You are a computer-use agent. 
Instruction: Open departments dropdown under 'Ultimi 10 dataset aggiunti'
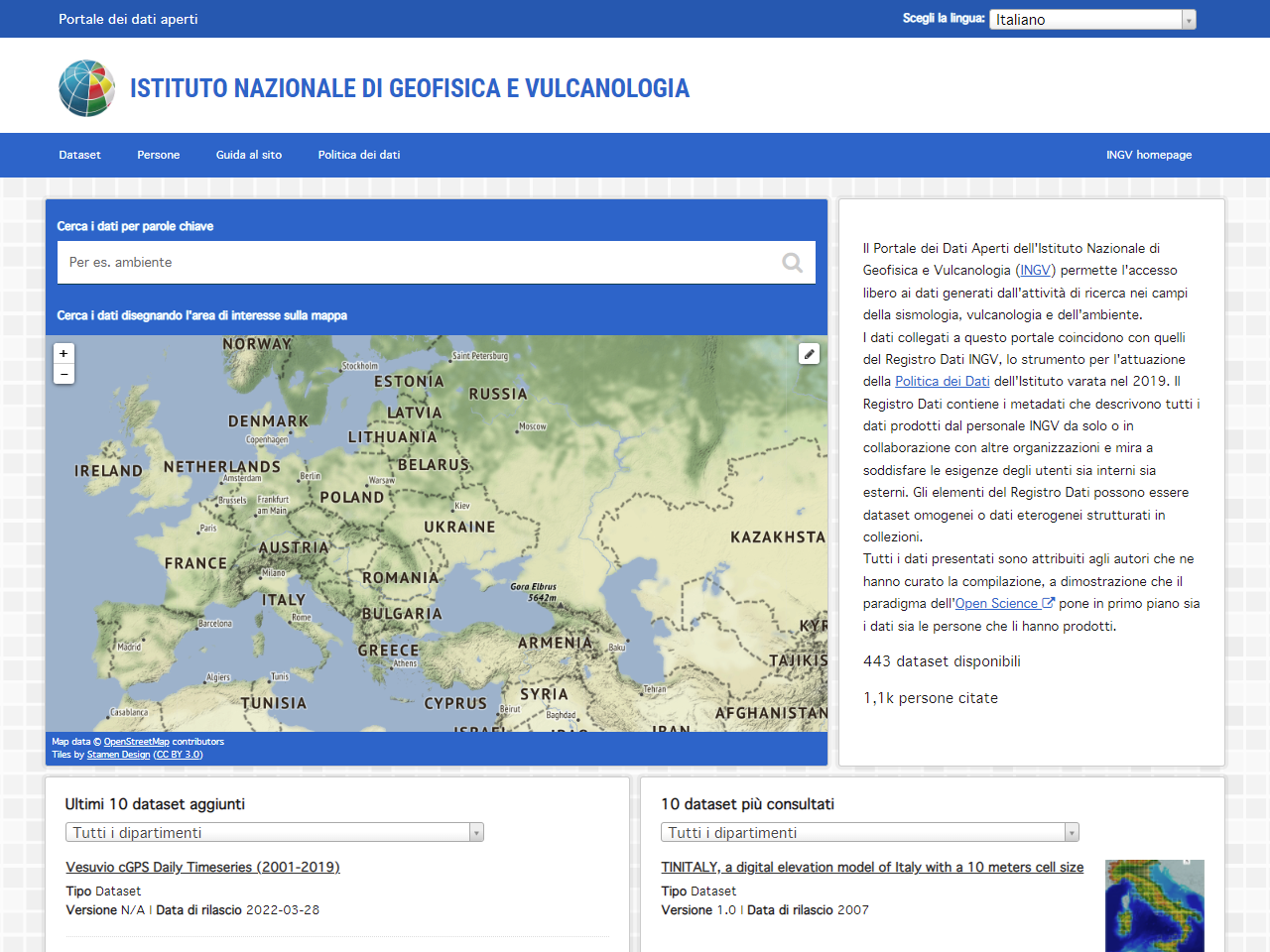click(x=274, y=832)
